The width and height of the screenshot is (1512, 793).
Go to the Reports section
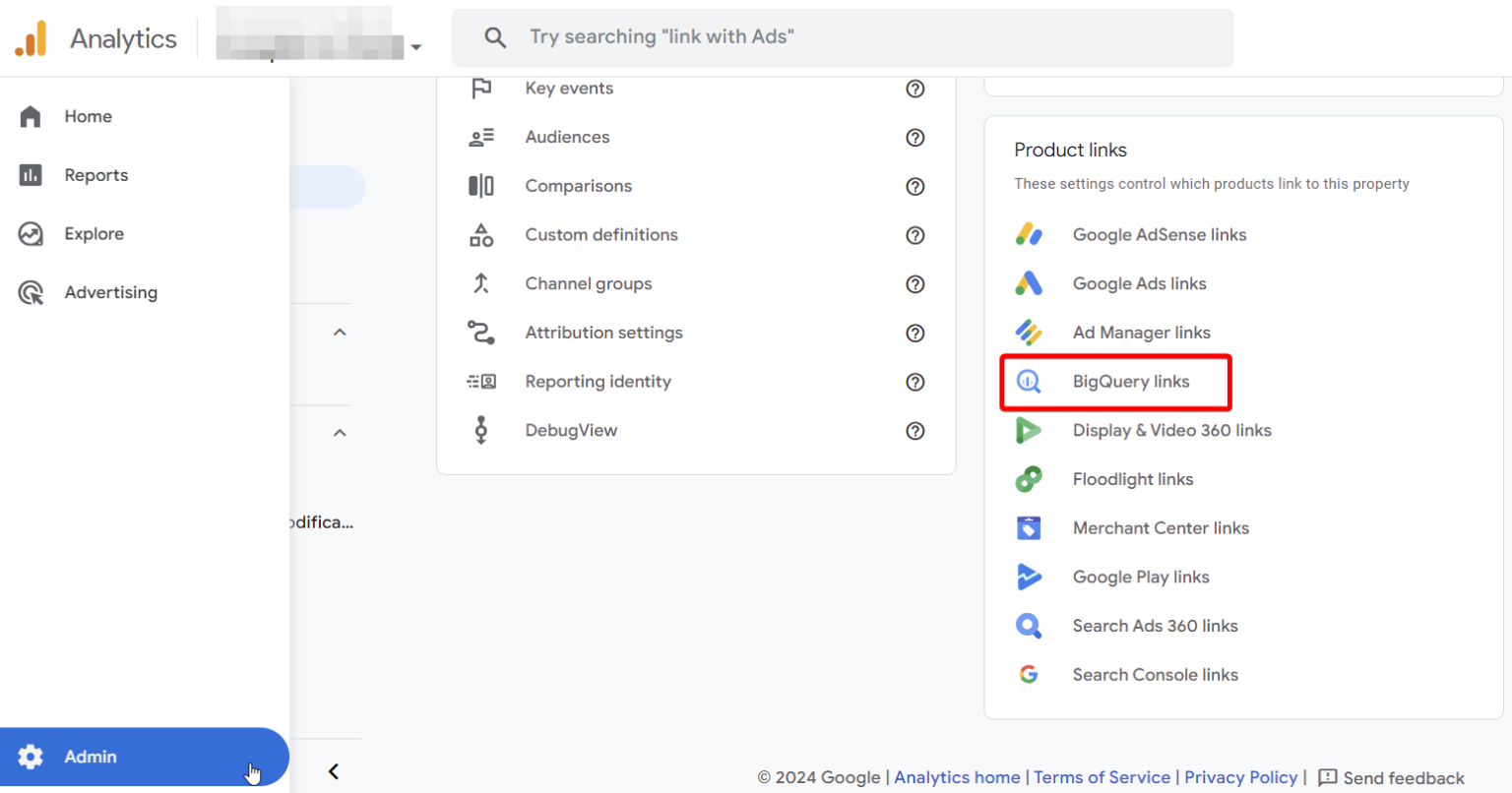coord(95,174)
